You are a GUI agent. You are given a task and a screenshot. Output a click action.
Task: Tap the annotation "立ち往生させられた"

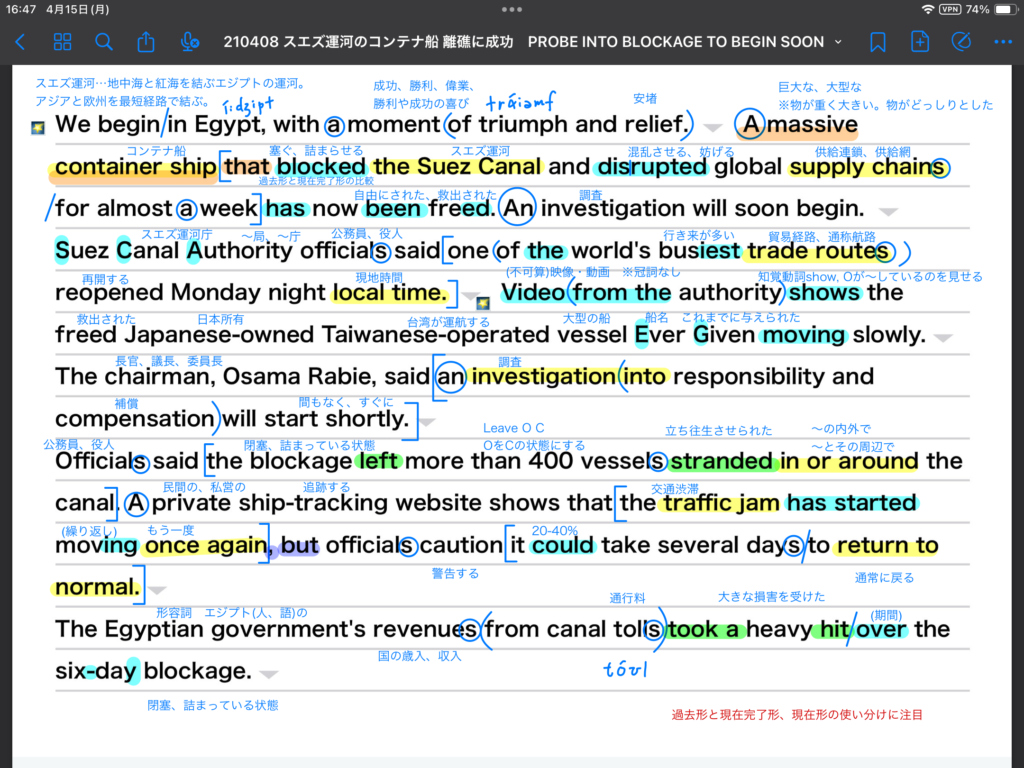tap(718, 430)
